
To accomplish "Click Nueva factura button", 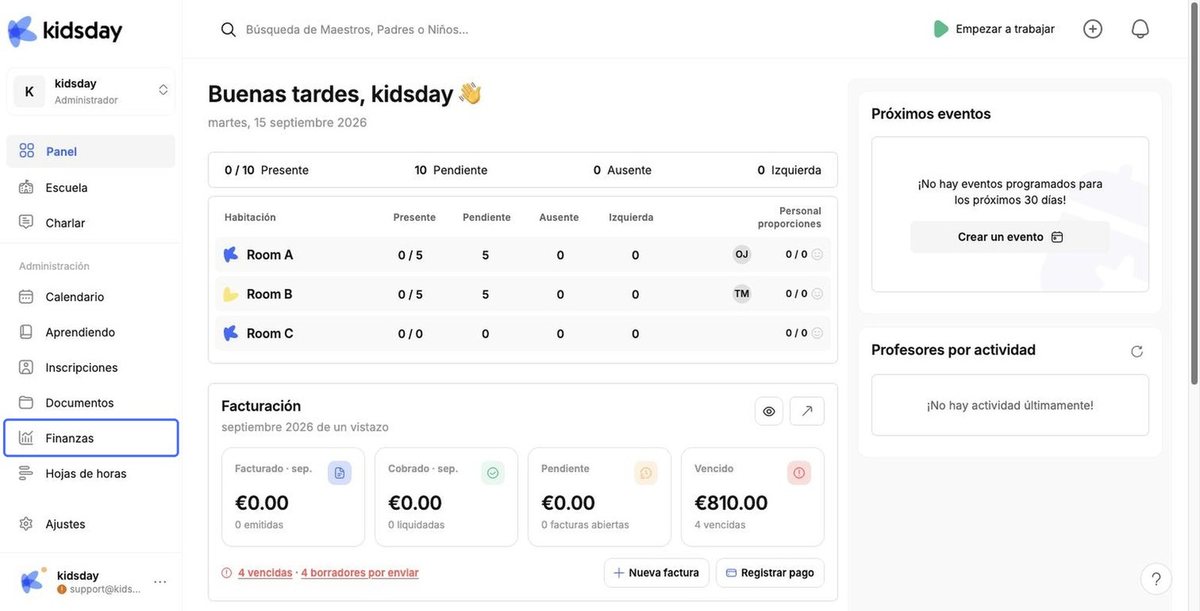I will coord(656,573).
